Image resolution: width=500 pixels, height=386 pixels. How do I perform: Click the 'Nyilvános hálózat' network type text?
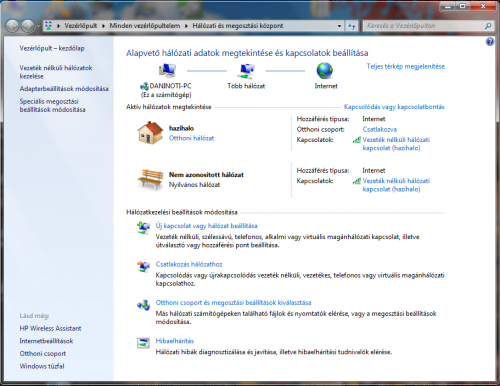tap(194, 185)
